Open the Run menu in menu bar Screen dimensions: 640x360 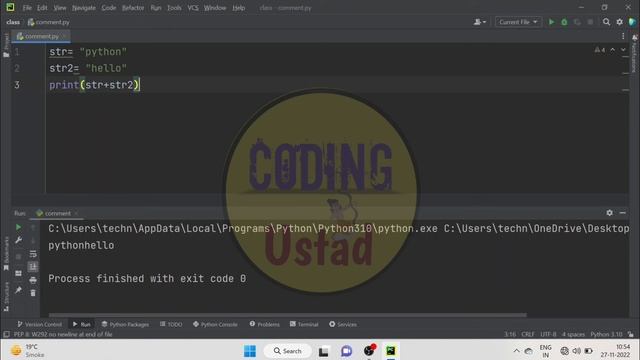point(156,8)
